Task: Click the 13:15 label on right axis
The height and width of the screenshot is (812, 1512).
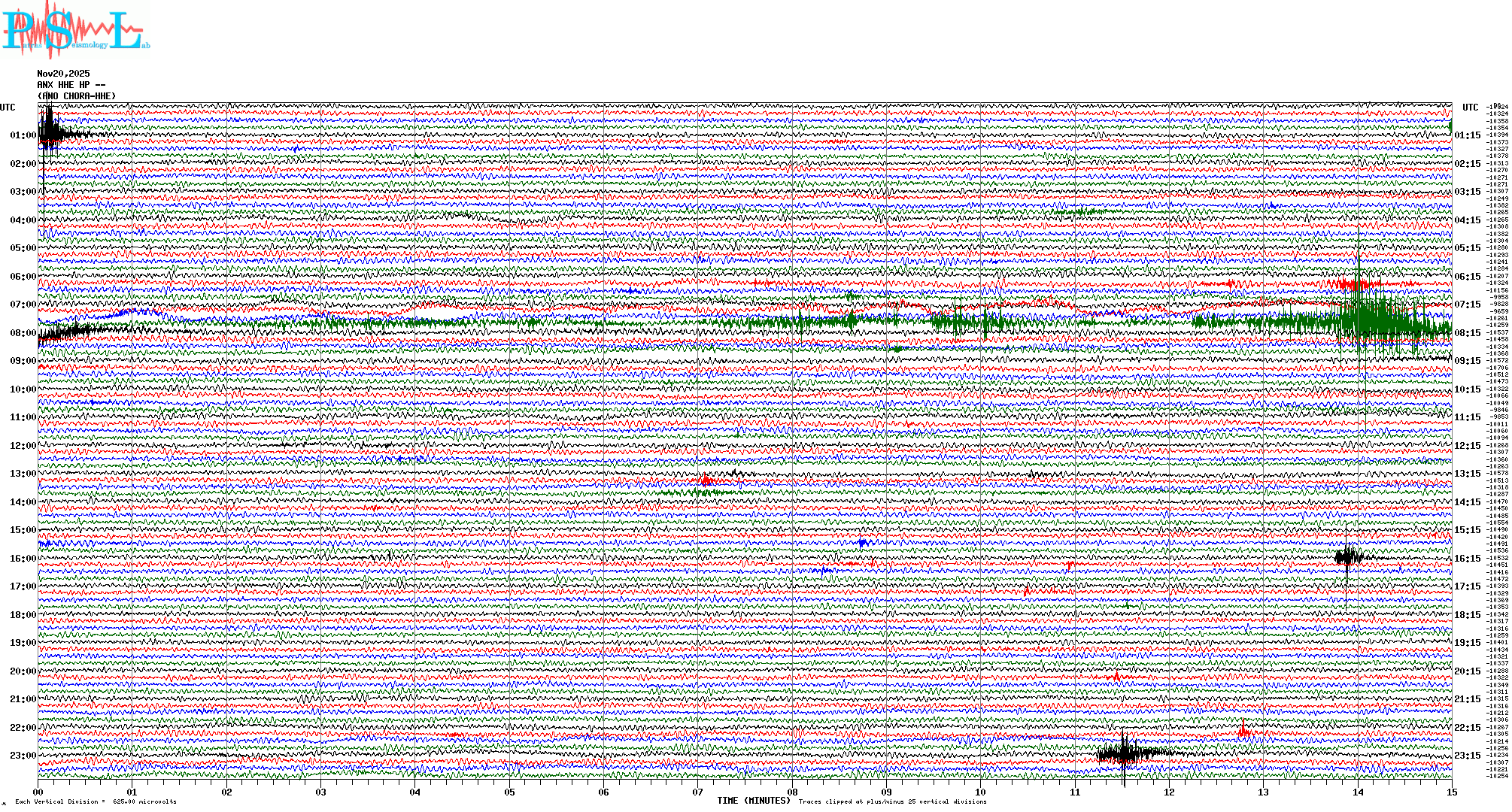Action: coord(1467,474)
